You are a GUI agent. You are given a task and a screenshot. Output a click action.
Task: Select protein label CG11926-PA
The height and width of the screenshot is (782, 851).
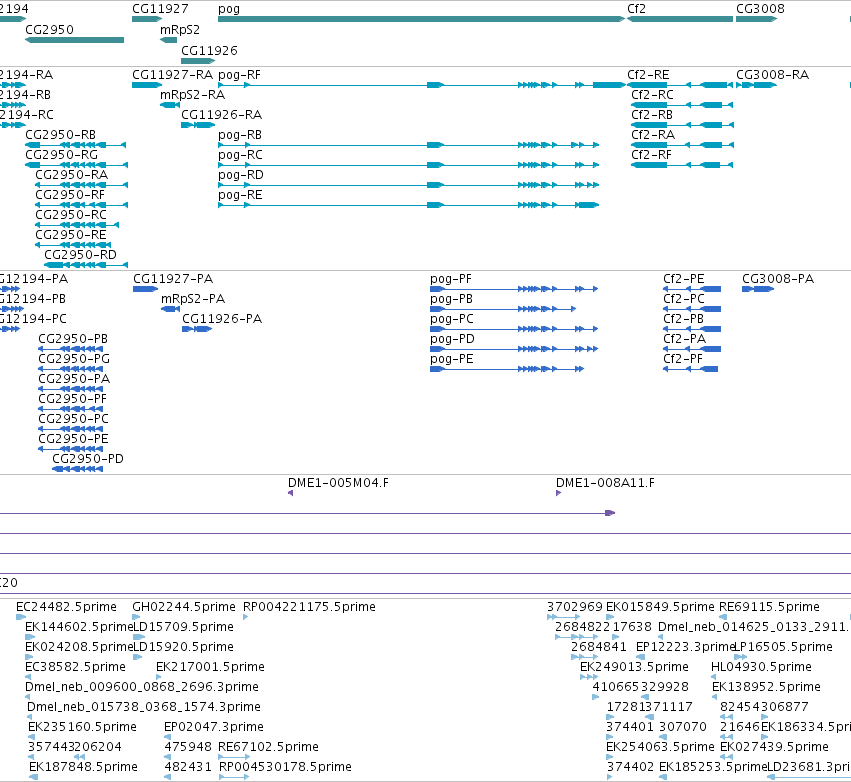[x=222, y=319]
